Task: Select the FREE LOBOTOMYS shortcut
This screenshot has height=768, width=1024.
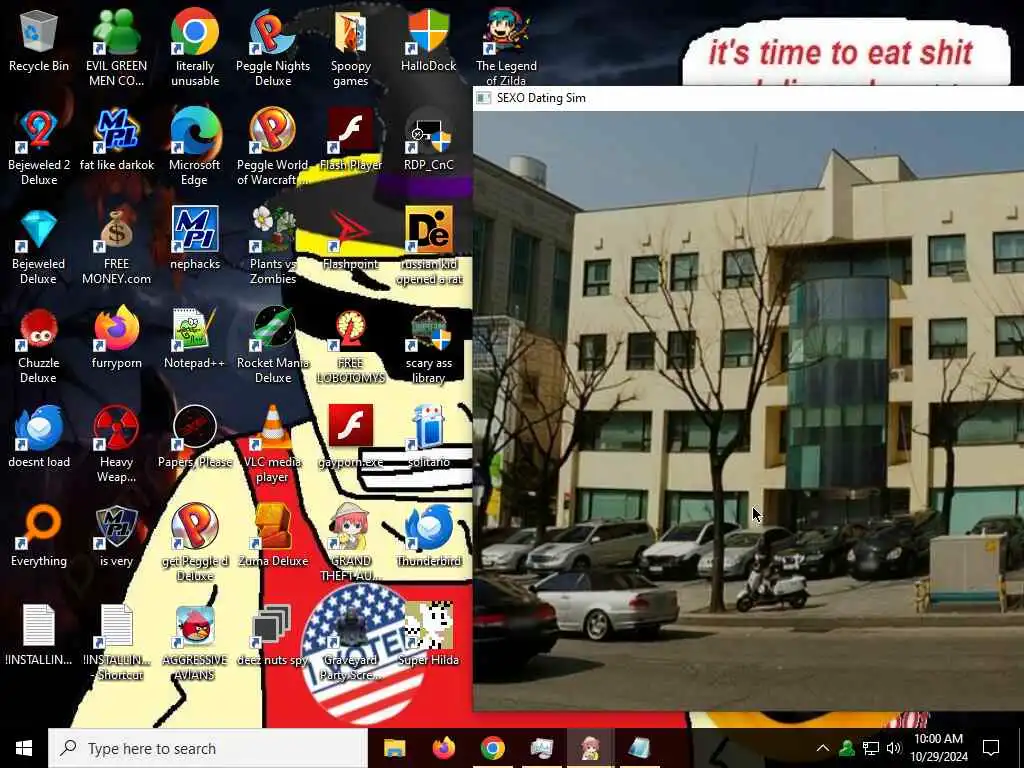Action: 351,345
